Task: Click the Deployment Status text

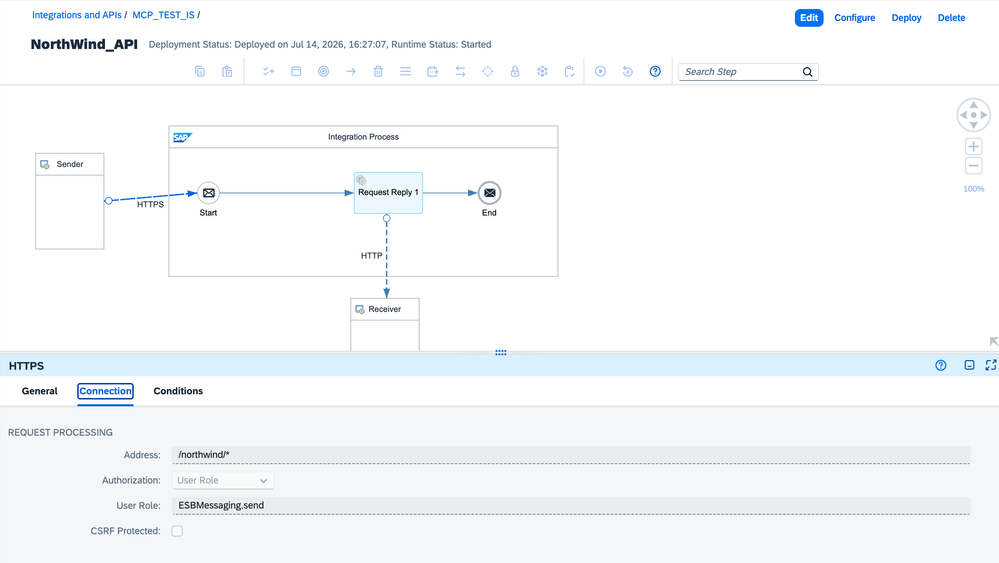Action: pyautogui.click(x=320, y=45)
